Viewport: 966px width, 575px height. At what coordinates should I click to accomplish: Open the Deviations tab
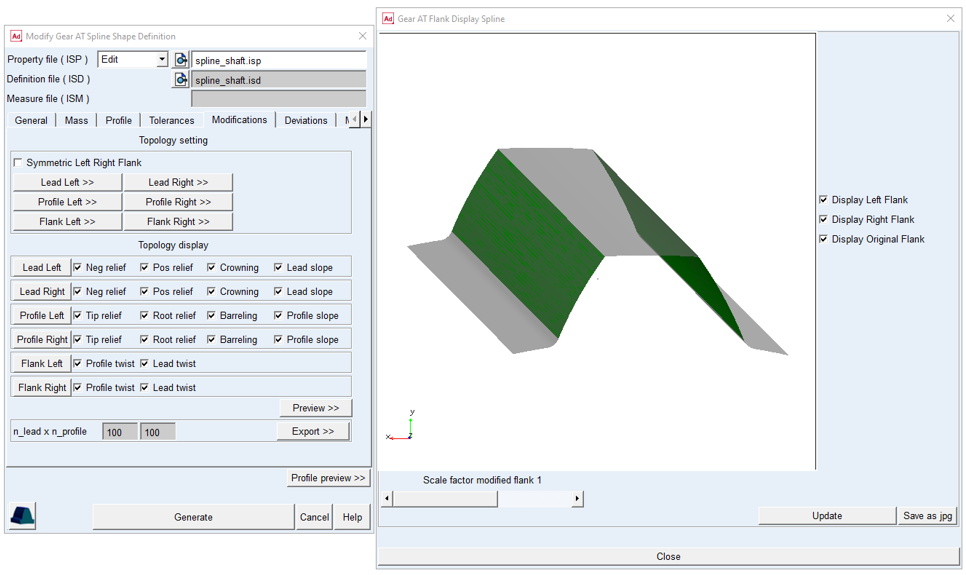[306, 120]
